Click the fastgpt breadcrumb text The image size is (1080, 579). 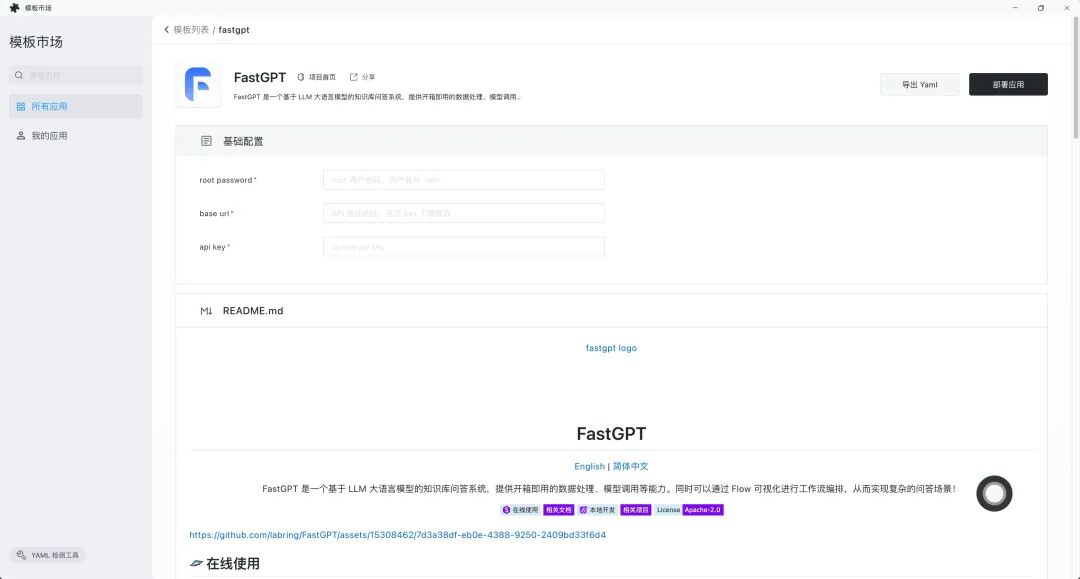coord(234,30)
